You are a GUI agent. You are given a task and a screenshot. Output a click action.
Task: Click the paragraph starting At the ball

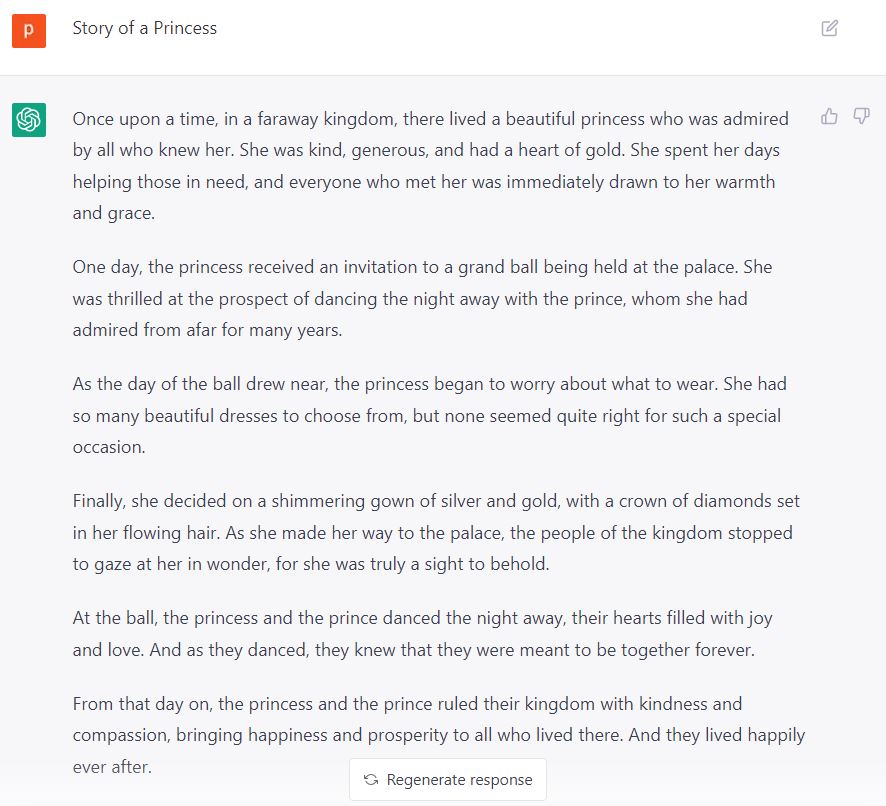click(x=420, y=634)
